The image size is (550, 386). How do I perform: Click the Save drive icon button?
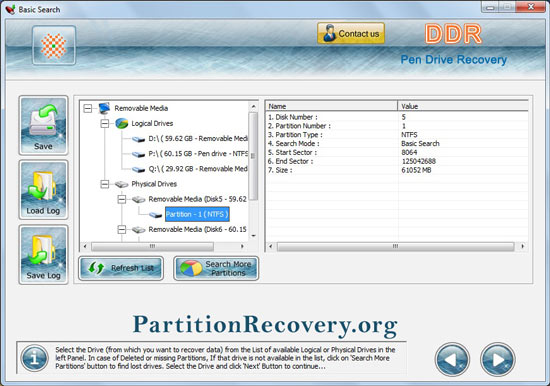tap(43, 125)
